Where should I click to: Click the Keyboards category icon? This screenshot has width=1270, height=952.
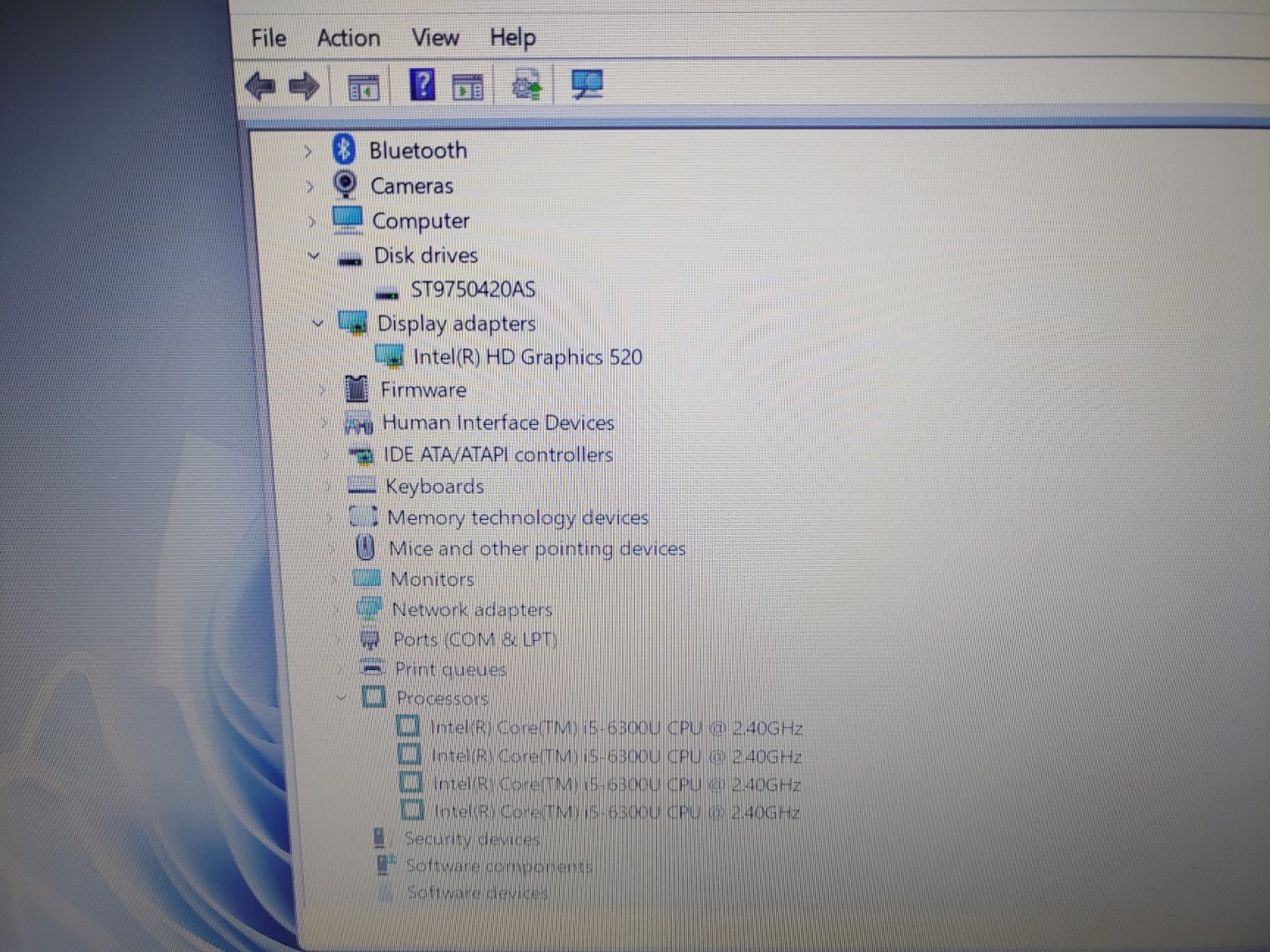pos(362,485)
